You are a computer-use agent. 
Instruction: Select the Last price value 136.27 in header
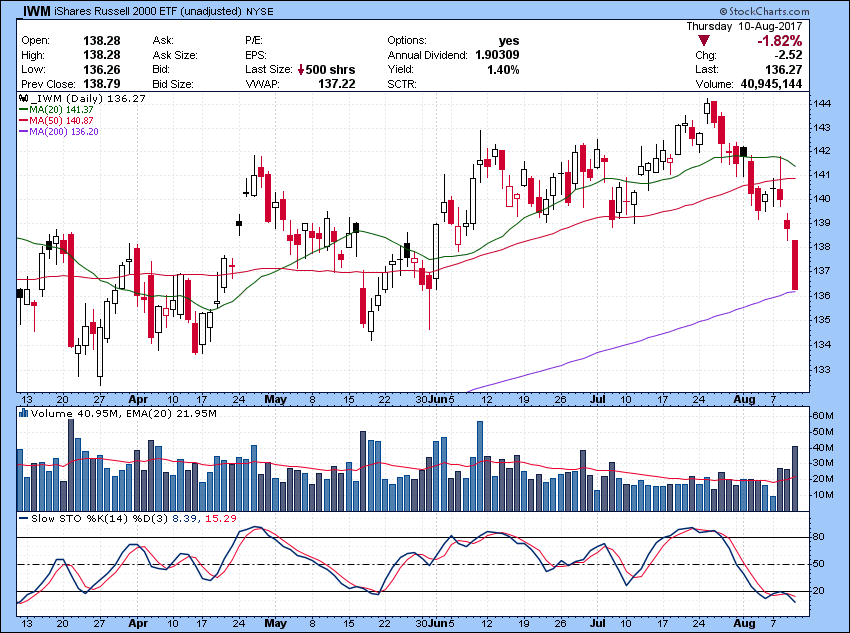783,69
